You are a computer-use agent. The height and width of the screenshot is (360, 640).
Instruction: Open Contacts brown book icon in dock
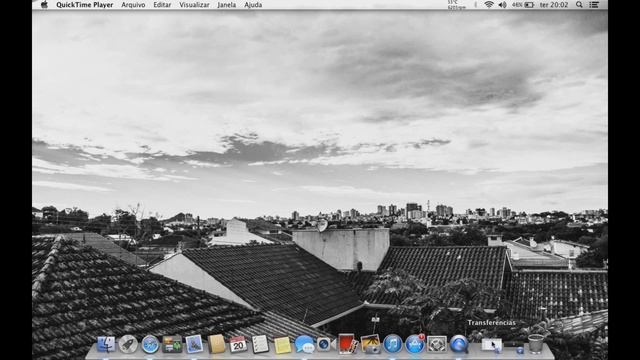(216, 344)
